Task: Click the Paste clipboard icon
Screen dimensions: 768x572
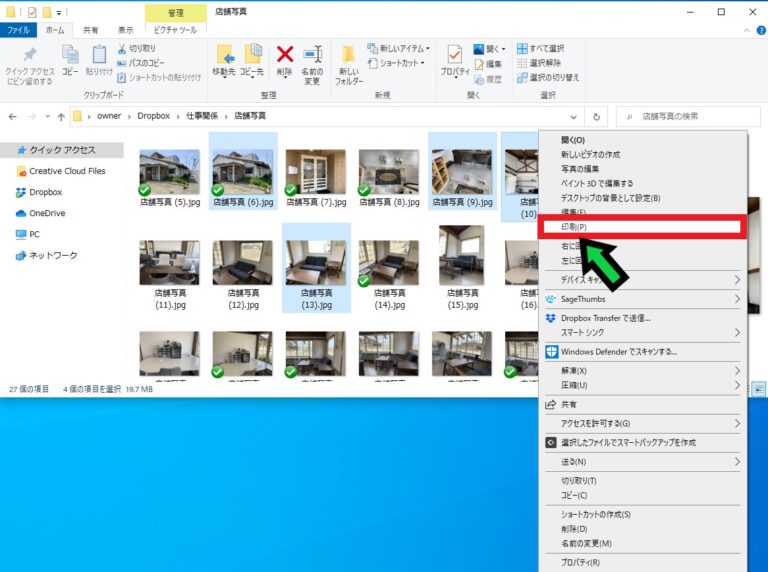Action: tap(99, 61)
